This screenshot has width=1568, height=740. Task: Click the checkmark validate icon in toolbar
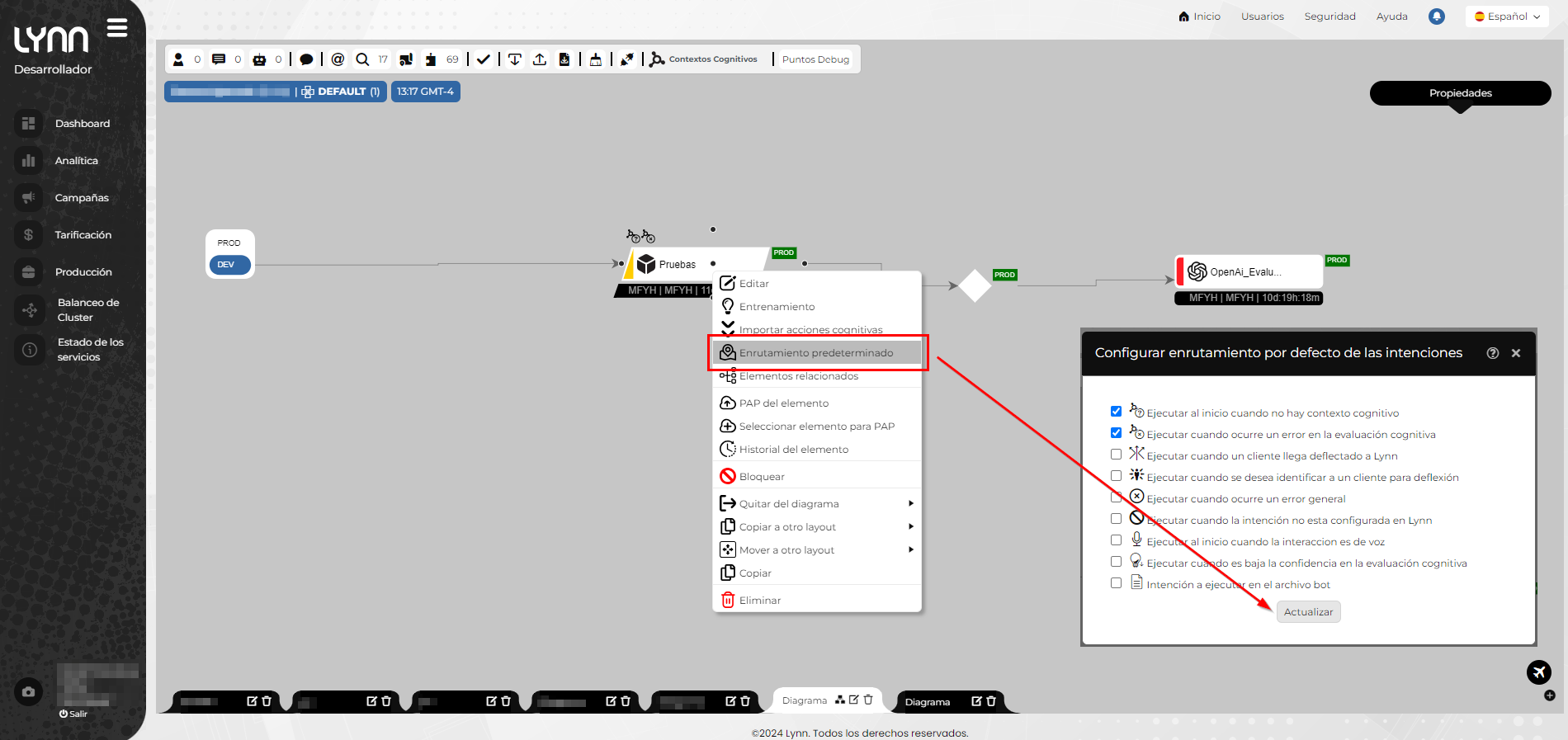(x=484, y=59)
